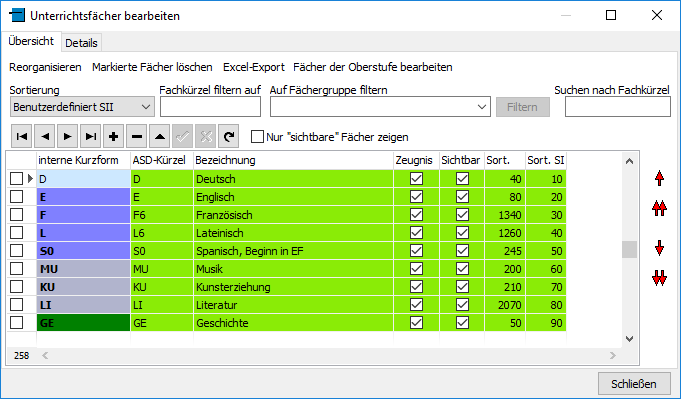Toggle Sichtbar checkbox for Literatur

(x=462, y=305)
